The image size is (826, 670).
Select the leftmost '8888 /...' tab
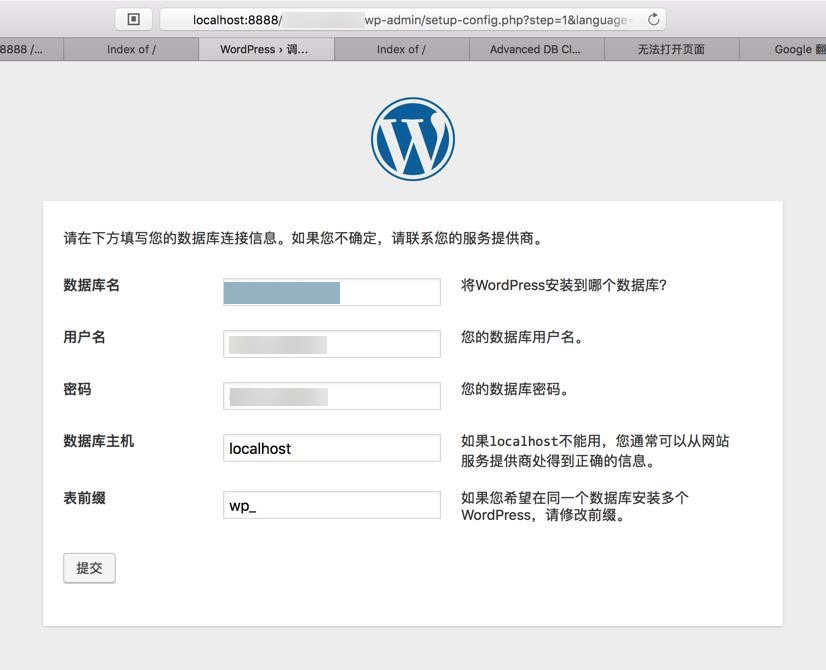[32, 49]
